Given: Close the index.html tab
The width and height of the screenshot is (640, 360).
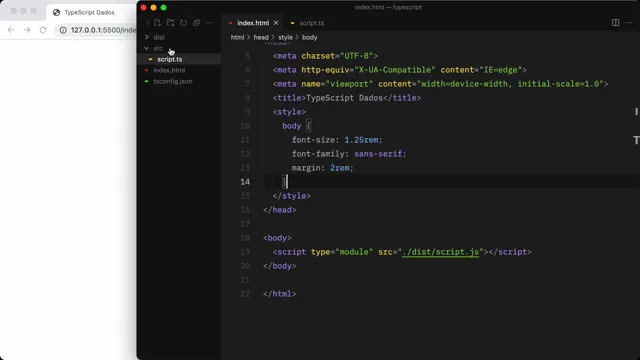Looking at the screenshot, I should [276, 23].
